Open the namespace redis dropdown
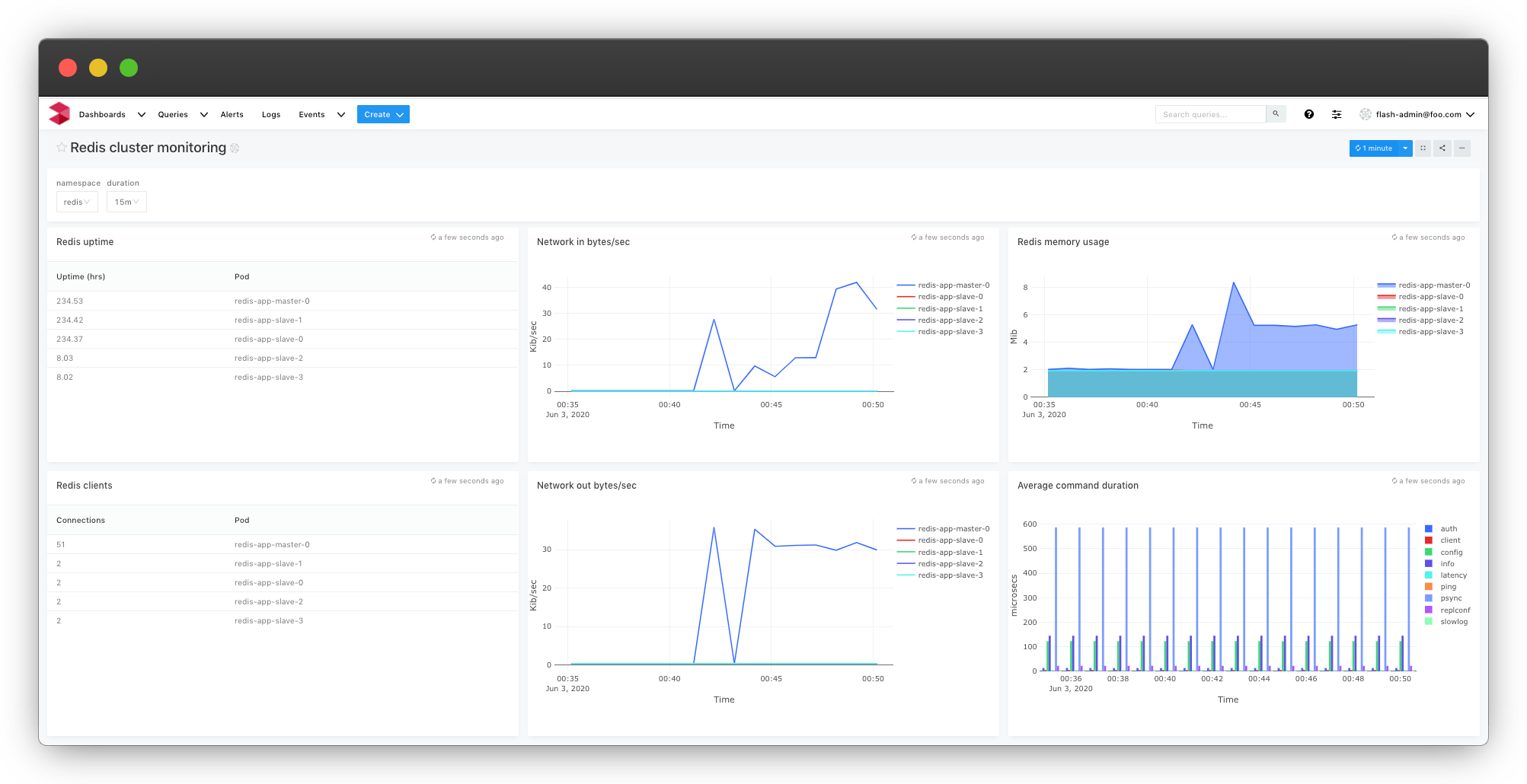The width and height of the screenshot is (1527, 784). tap(77, 202)
